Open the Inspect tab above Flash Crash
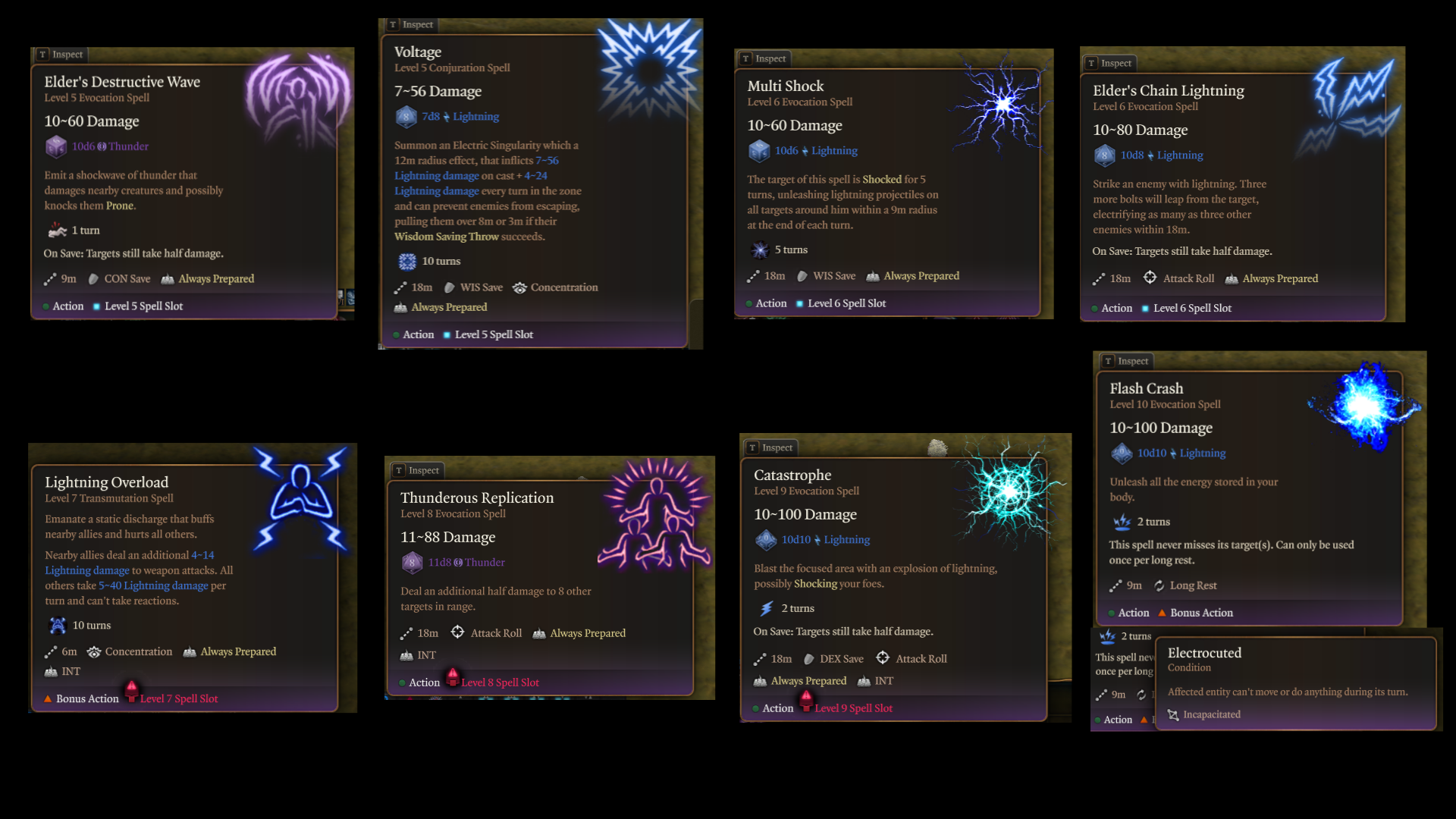 tap(1126, 362)
